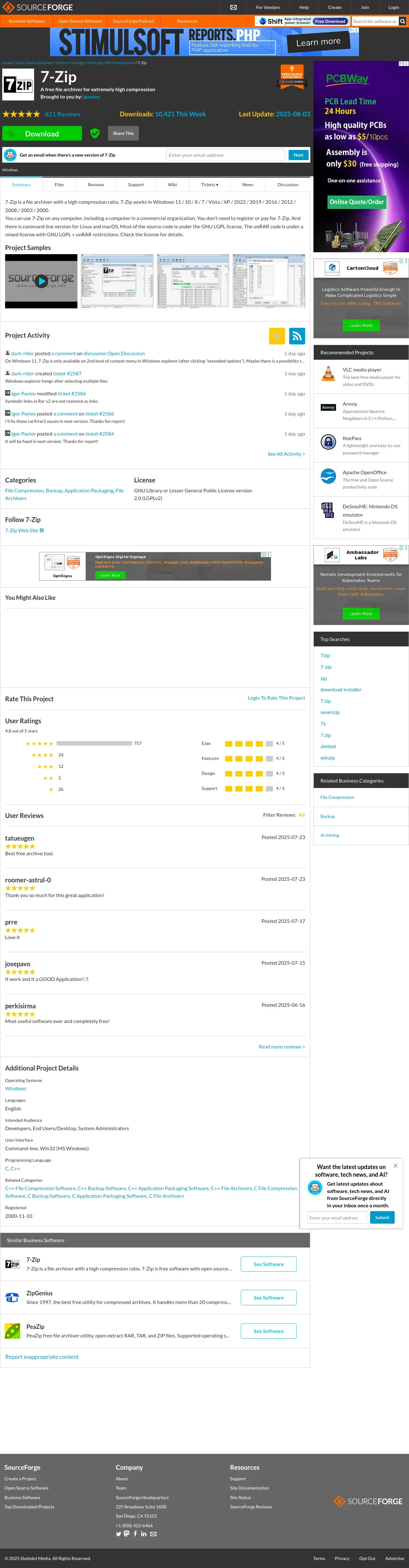Click the Login link in header
409x1568 pixels.
point(394,7)
